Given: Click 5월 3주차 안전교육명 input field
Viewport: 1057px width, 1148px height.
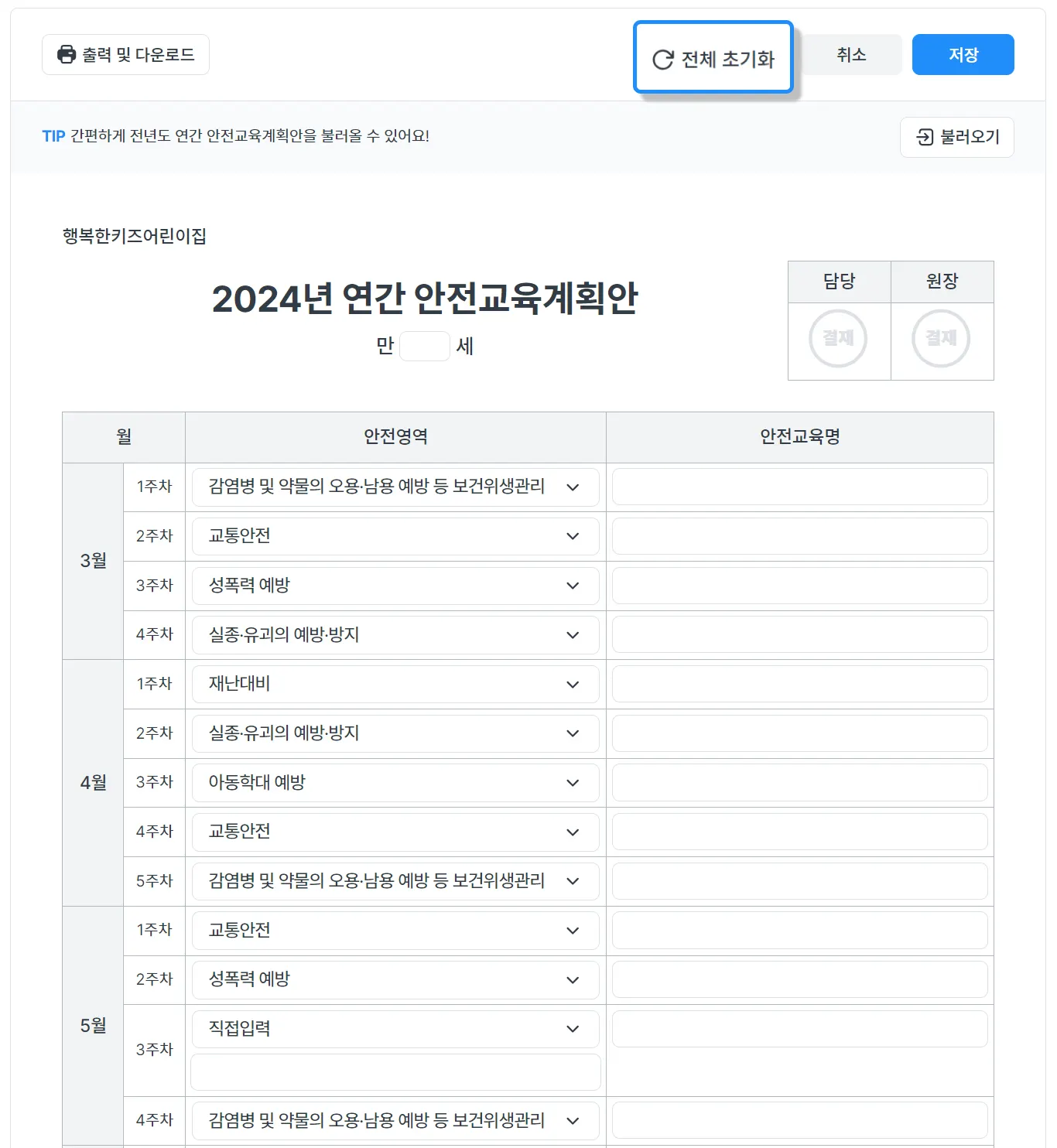Looking at the screenshot, I should [800, 1029].
